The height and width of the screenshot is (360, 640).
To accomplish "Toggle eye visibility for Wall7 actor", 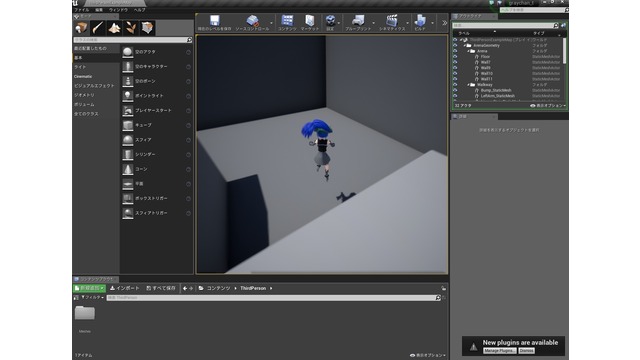I will [455, 62].
